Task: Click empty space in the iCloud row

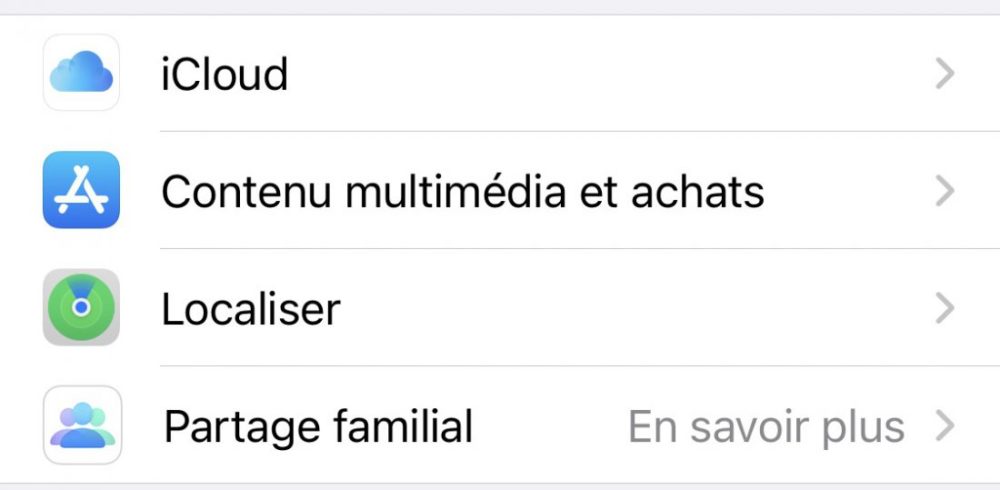Action: click(x=600, y=75)
